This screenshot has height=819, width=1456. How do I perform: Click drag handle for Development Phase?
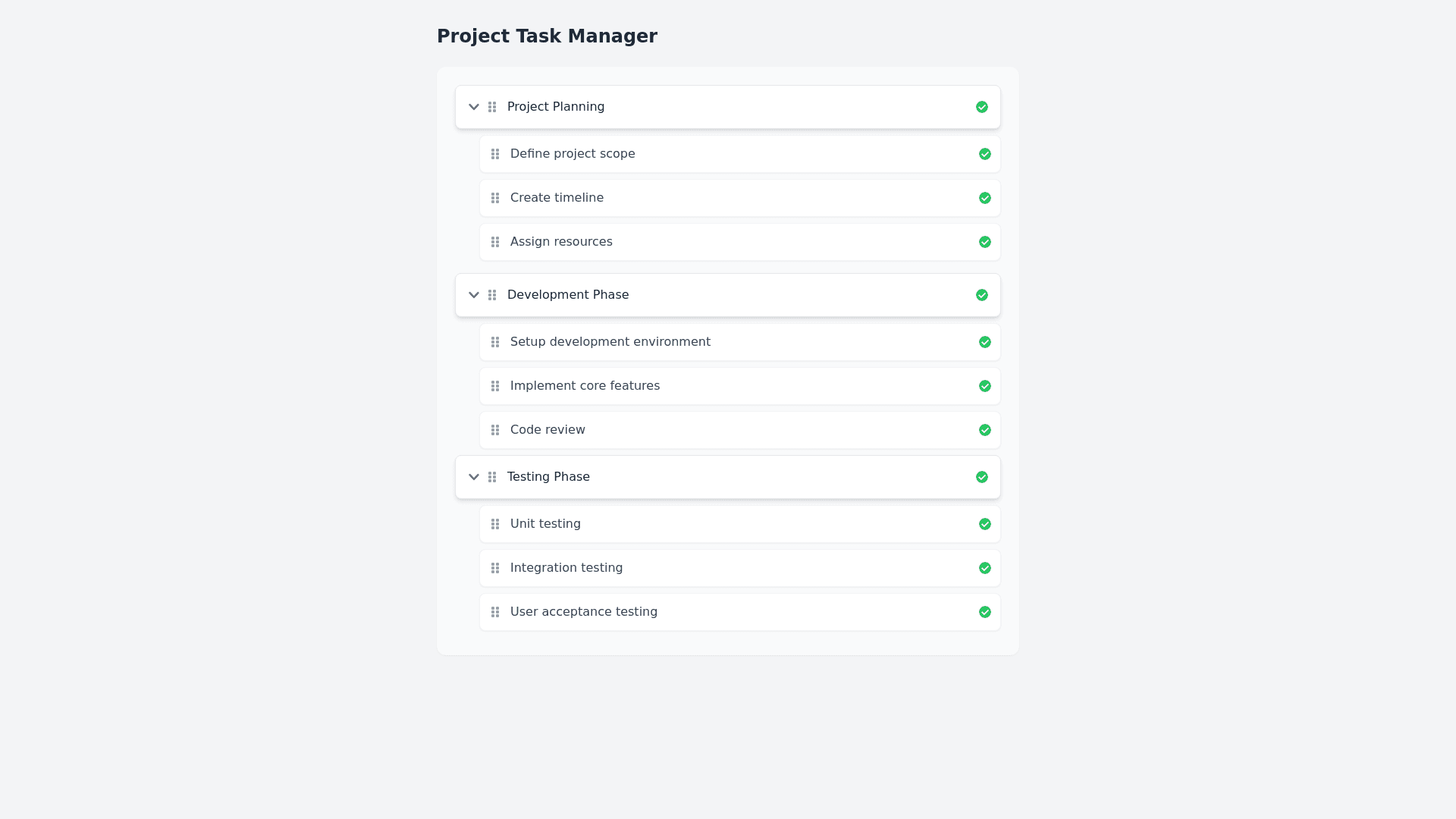point(492,295)
